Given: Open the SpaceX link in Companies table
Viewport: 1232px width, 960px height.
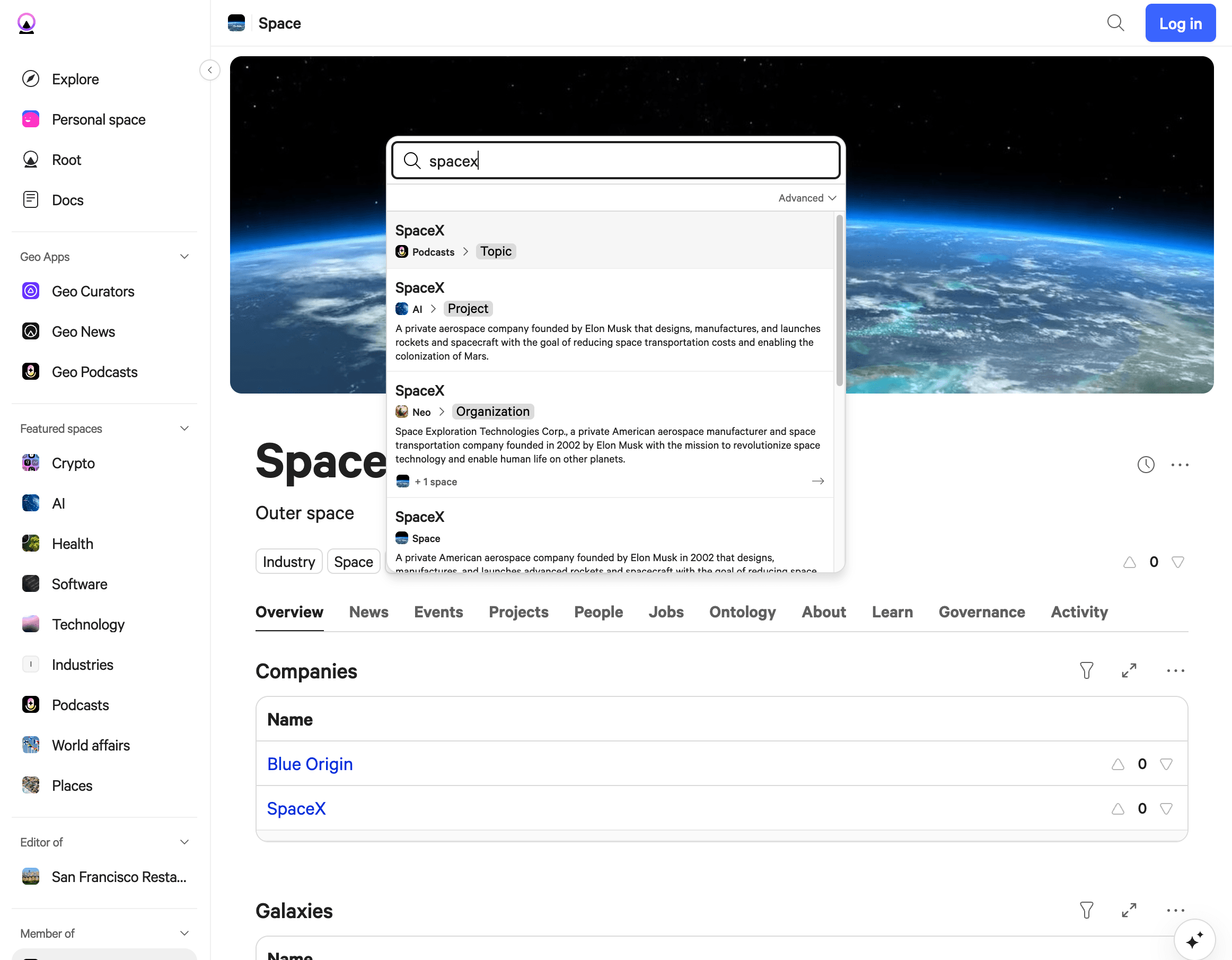Looking at the screenshot, I should pos(296,808).
